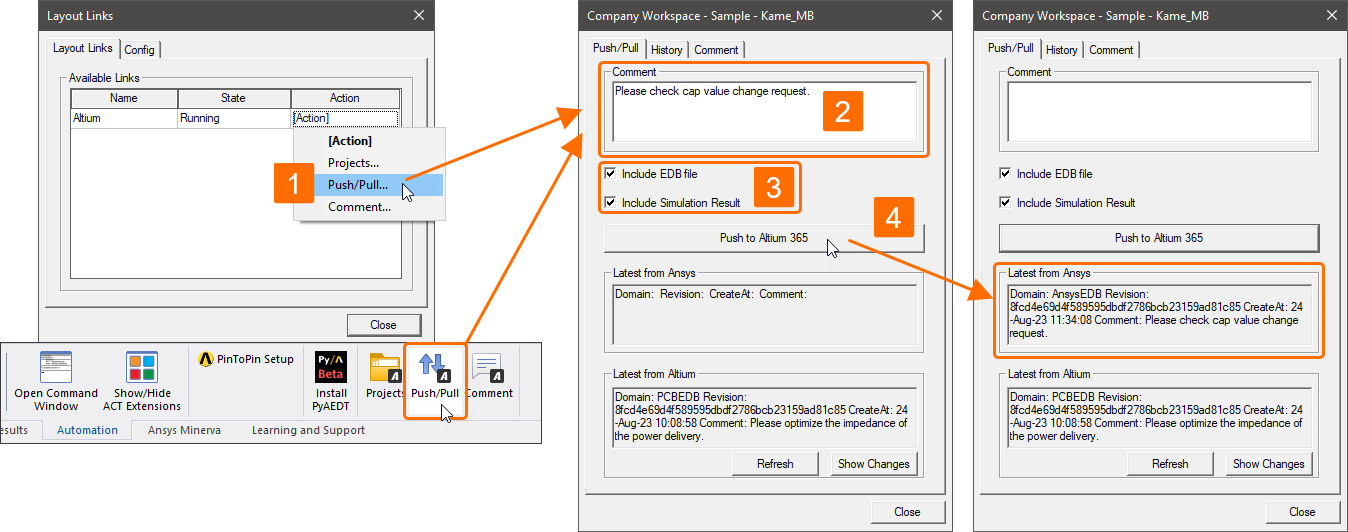Select Push/Pull tab in right workspace dialog
Viewport: 1348px width, 532px height.
coord(1011,48)
